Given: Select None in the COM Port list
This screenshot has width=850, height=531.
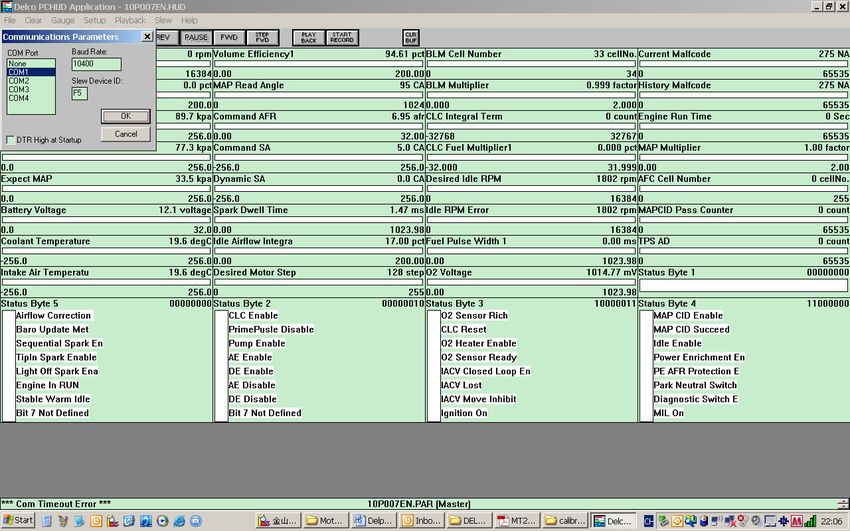Looking at the screenshot, I should point(31,63).
